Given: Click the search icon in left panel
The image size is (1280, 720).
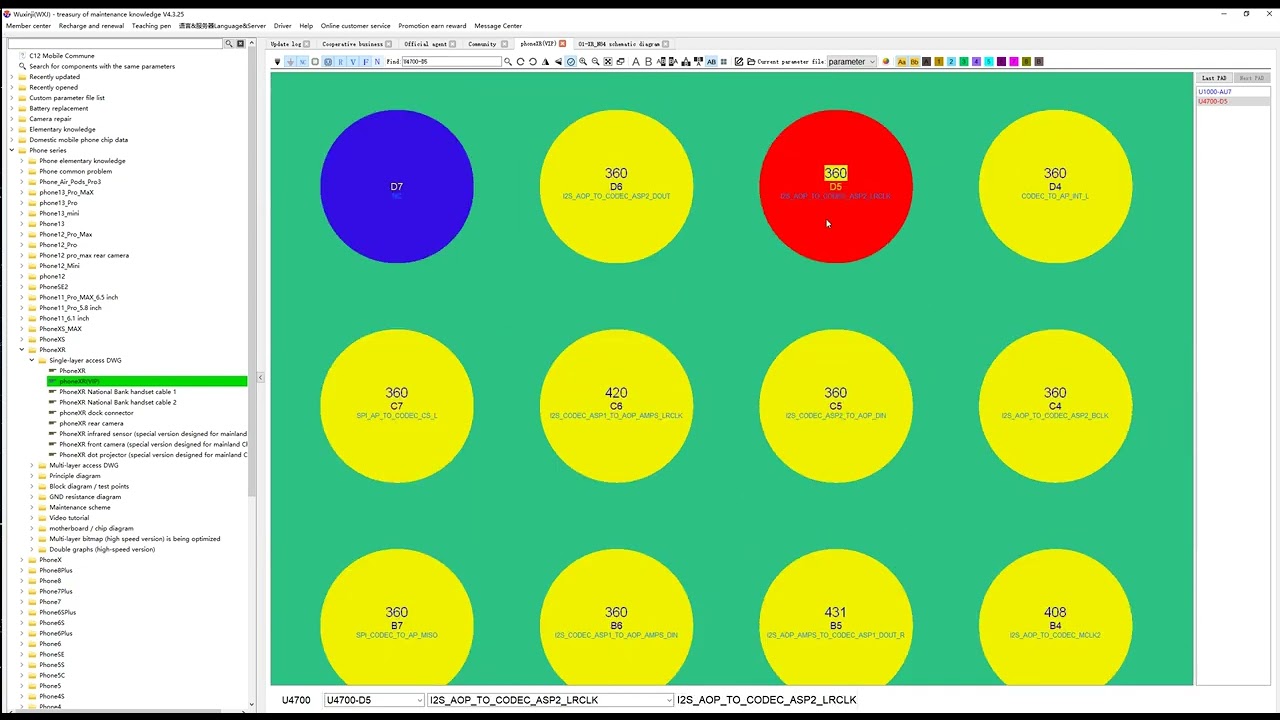Looking at the screenshot, I should pos(229,44).
